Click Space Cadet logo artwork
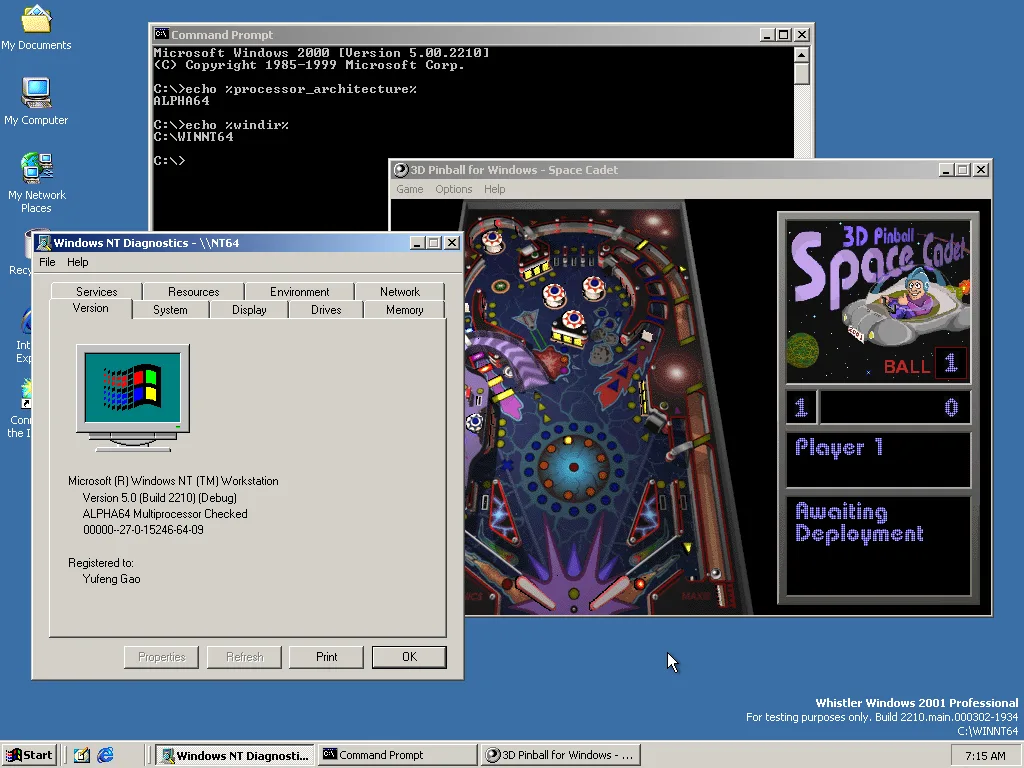This screenshot has height=768, width=1024. tap(878, 301)
